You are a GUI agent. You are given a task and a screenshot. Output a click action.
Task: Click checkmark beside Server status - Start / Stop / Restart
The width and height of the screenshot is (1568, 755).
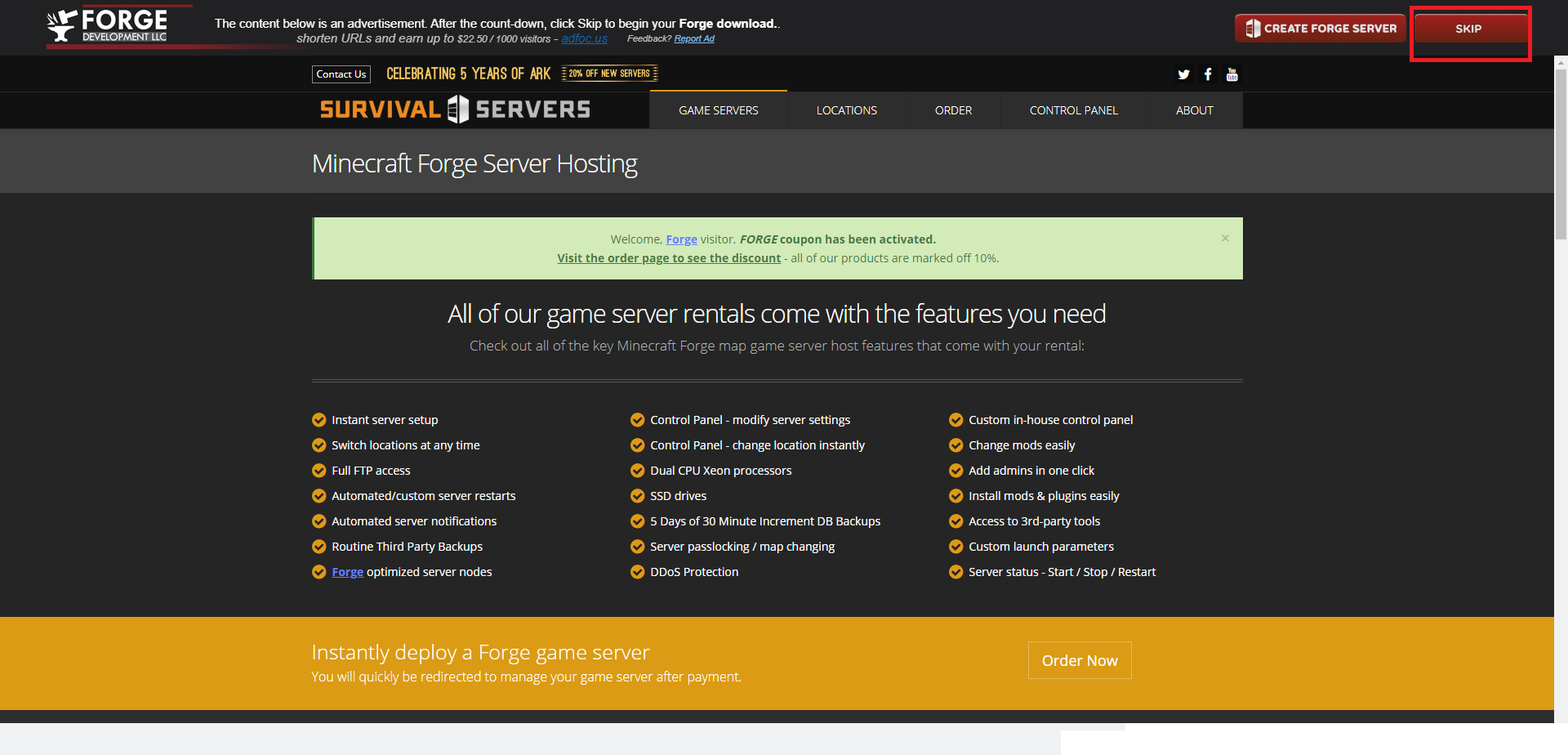pyautogui.click(x=956, y=572)
